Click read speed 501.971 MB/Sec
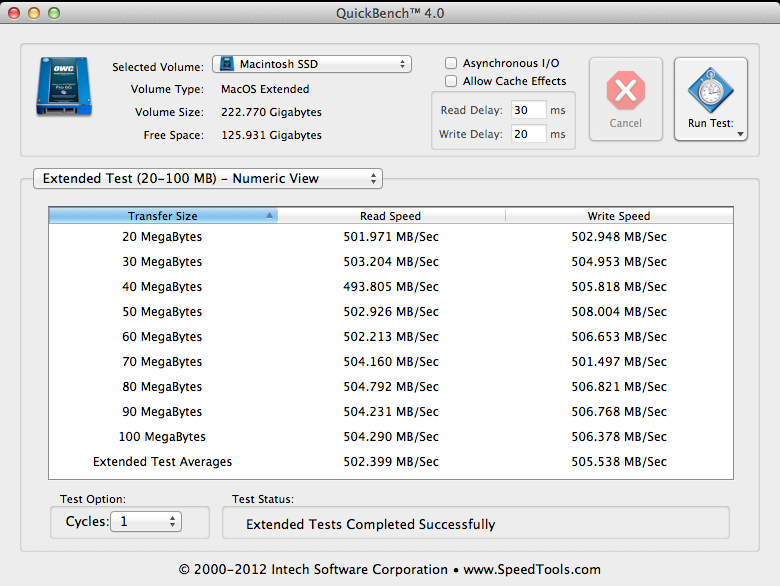 391,237
